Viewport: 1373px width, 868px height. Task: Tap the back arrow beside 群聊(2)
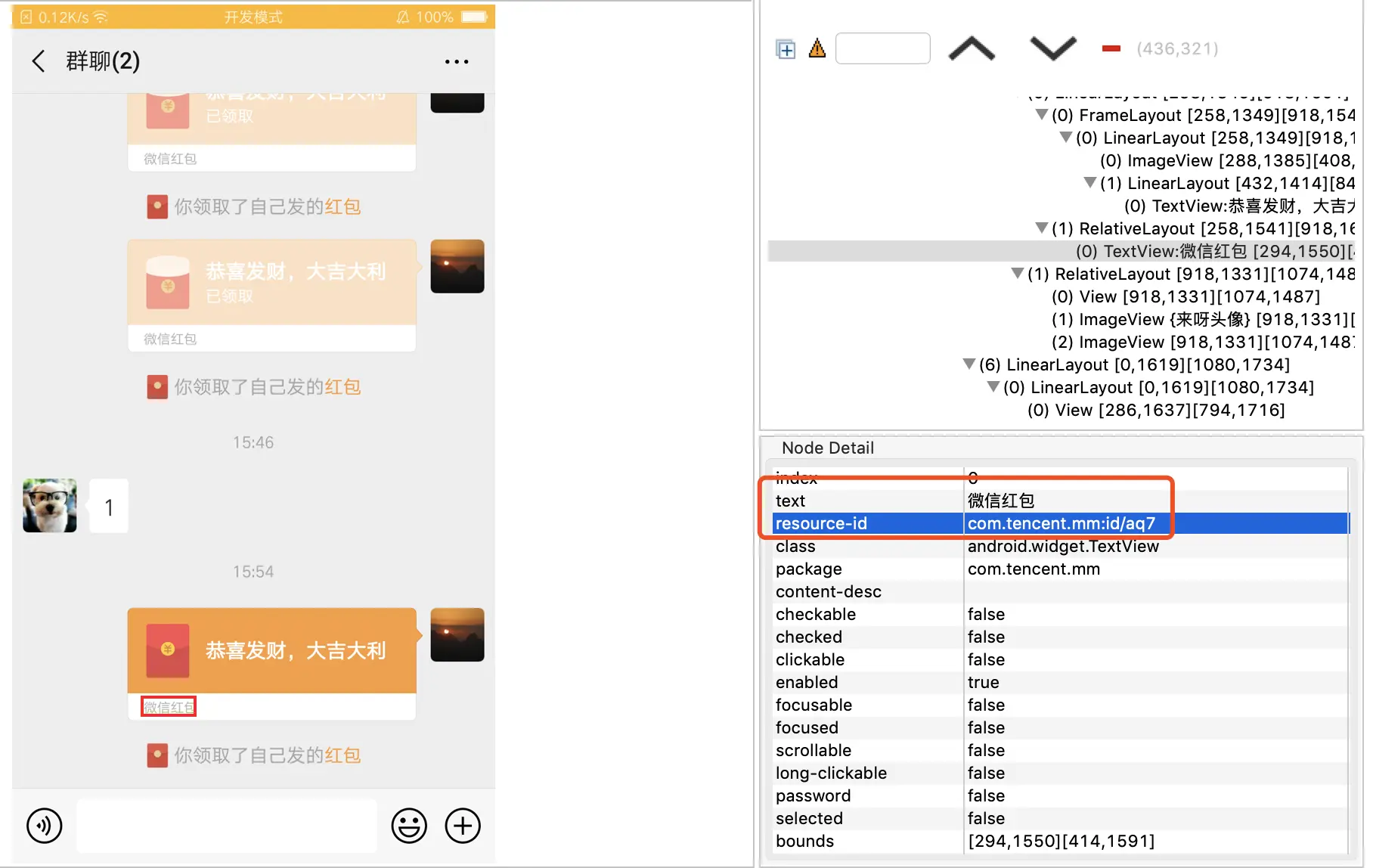pos(39,61)
